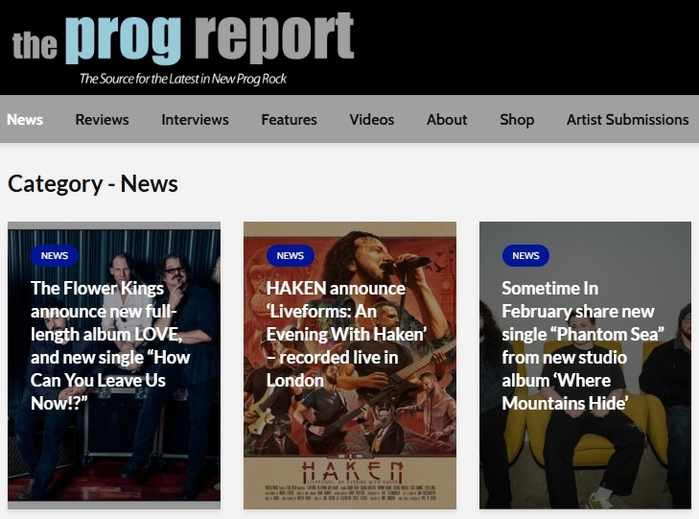Click the Category - News heading
Screen dimensions: 699x519
coord(93,184)
